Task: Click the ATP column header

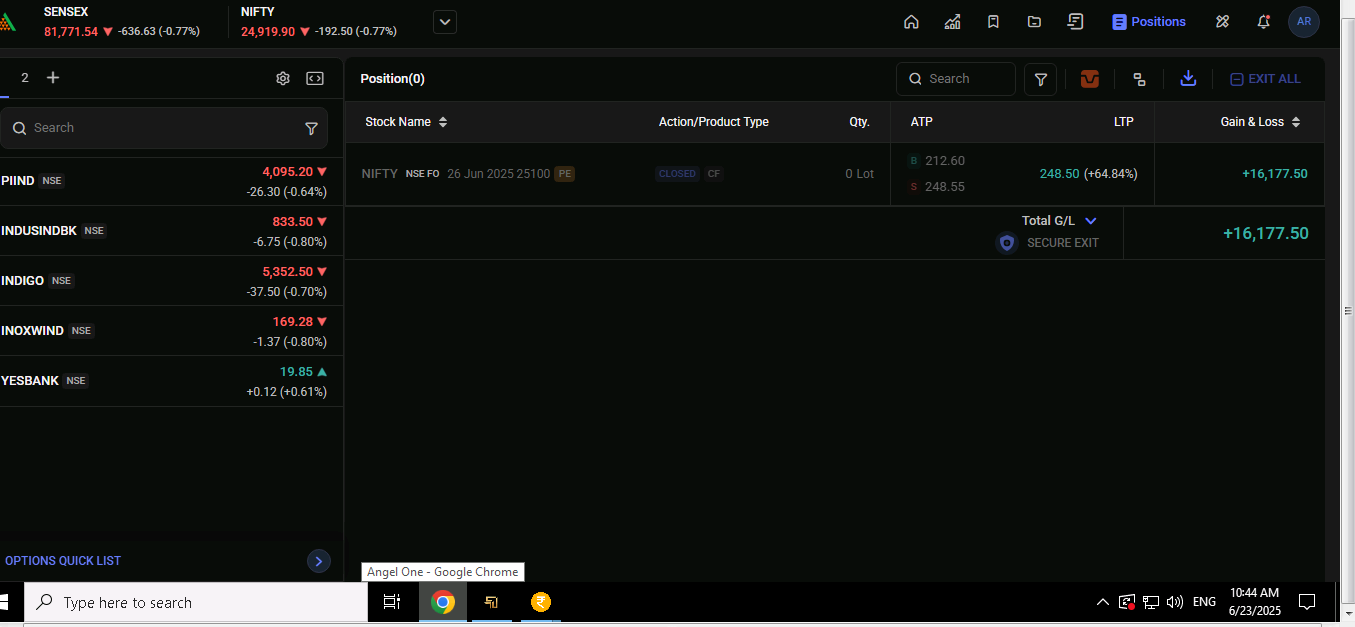Action: coord(921,122)
